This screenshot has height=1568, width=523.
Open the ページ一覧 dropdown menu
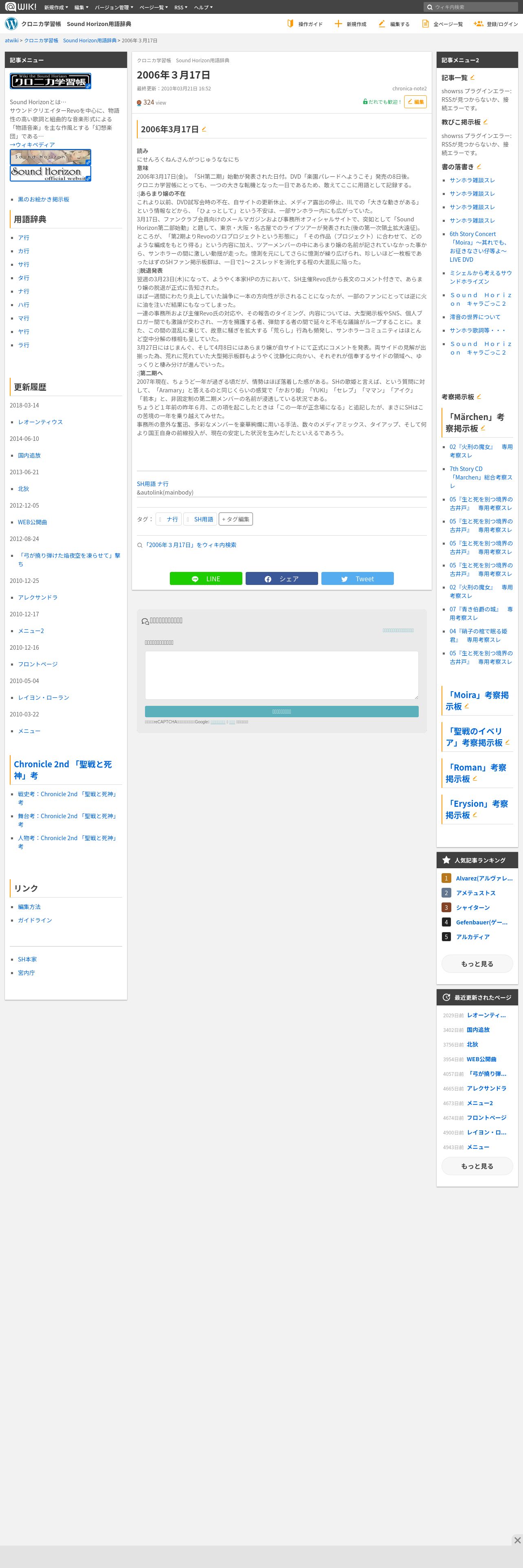154,7
